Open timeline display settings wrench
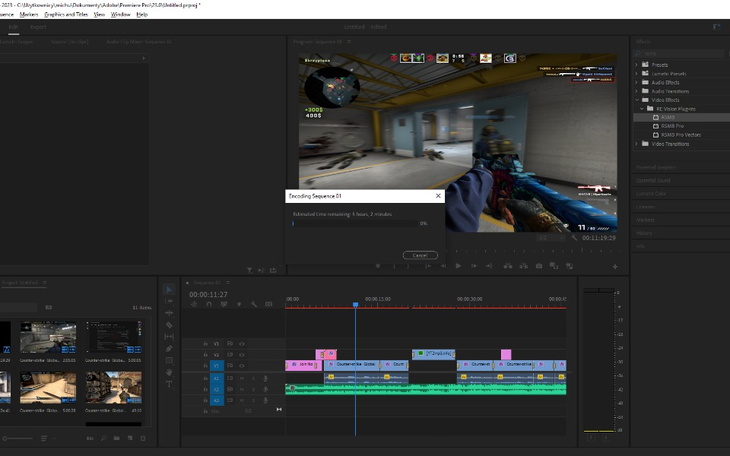 click(254, 305)
